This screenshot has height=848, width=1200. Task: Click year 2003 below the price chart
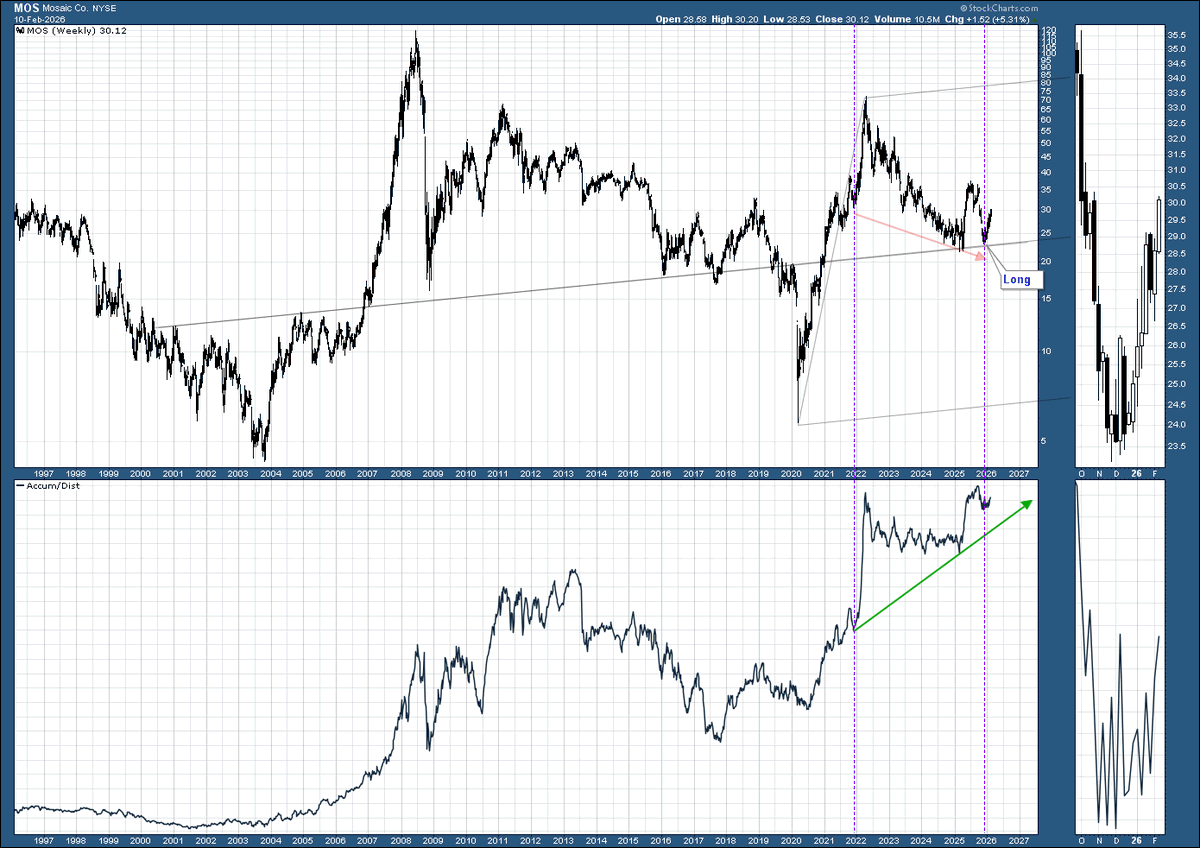pos(237,473)
